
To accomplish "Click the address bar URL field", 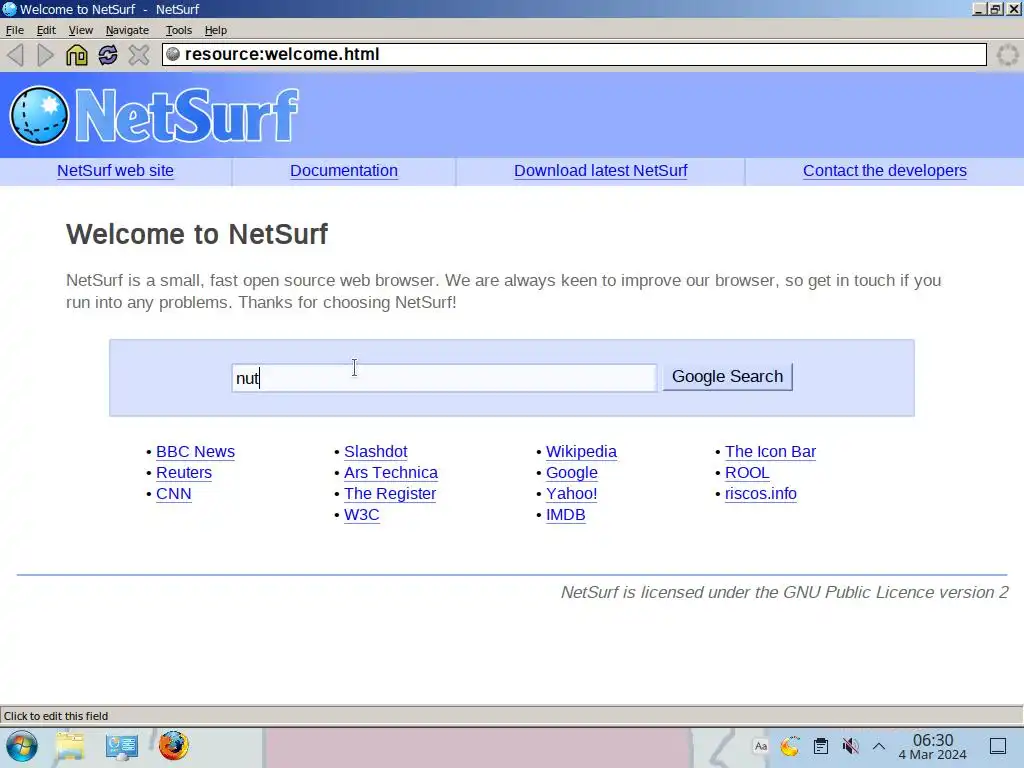I will [574, 54].
